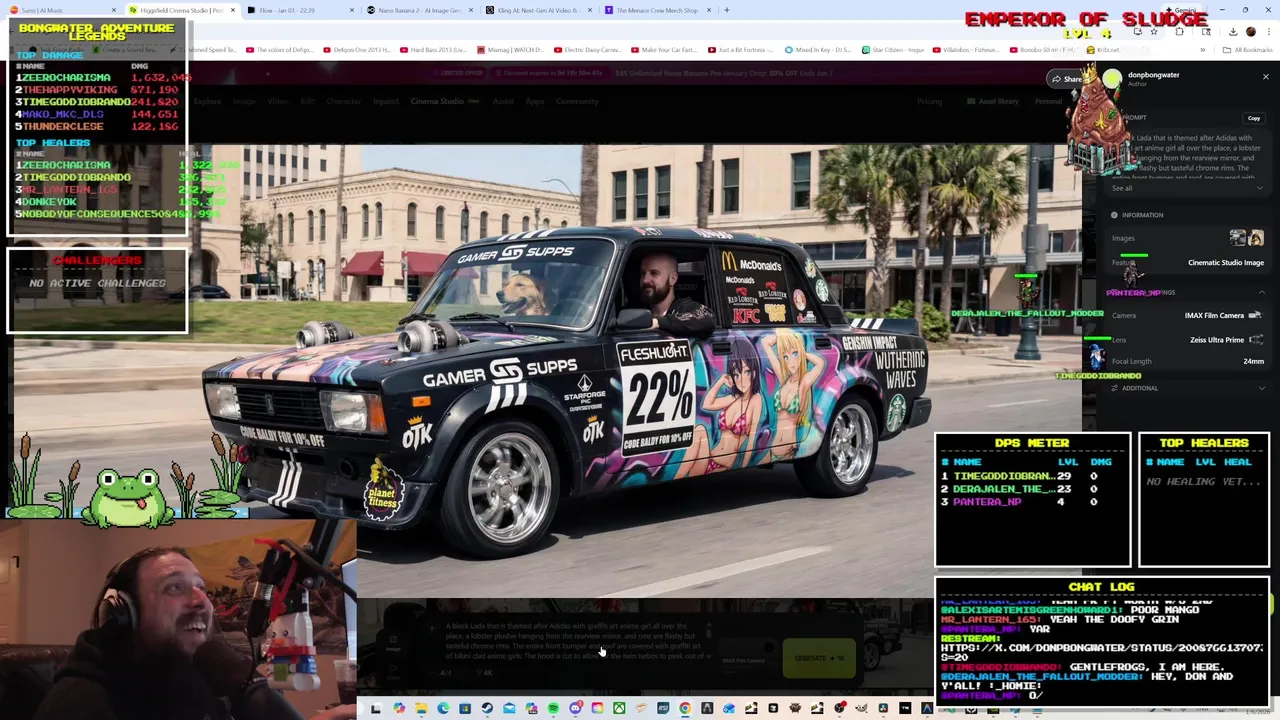The image size is (1280, 720).
Task: Open Task View on the taskbar
Action: pyautogui.click(x=376, y=709)
